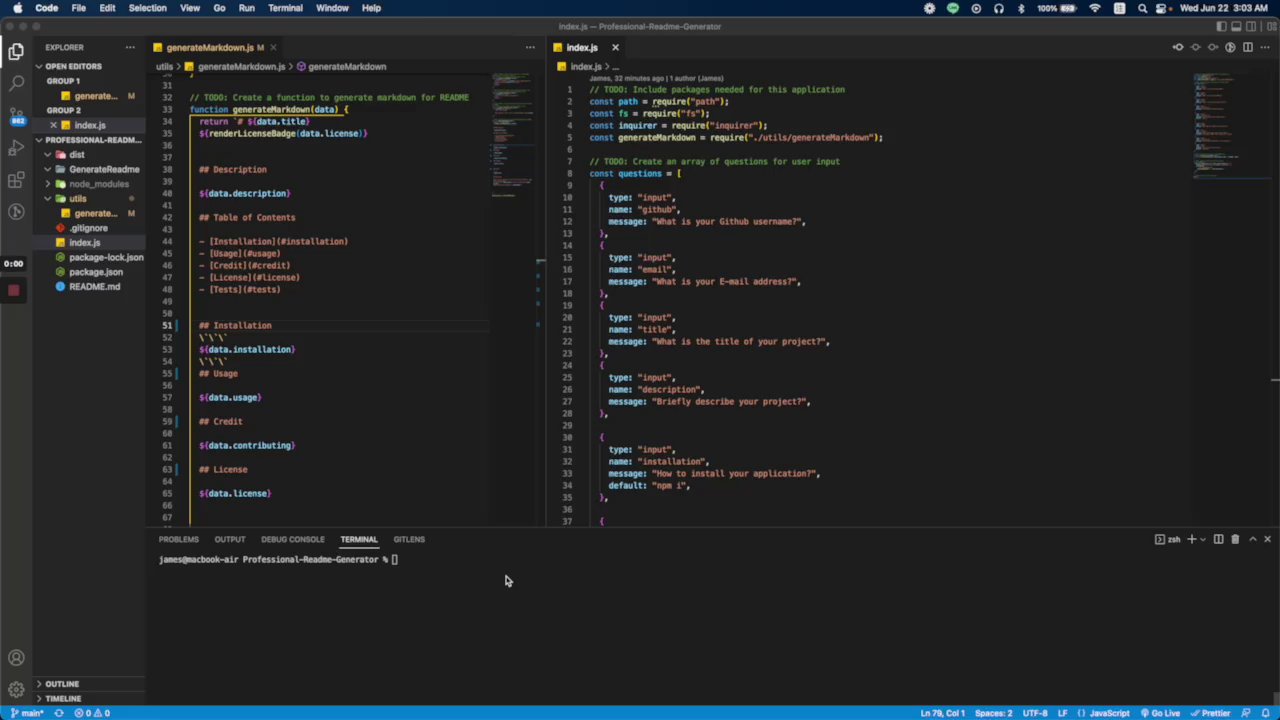Click Prettier in the status bar
1280x720 pixels.
[x=1211, y=713]
